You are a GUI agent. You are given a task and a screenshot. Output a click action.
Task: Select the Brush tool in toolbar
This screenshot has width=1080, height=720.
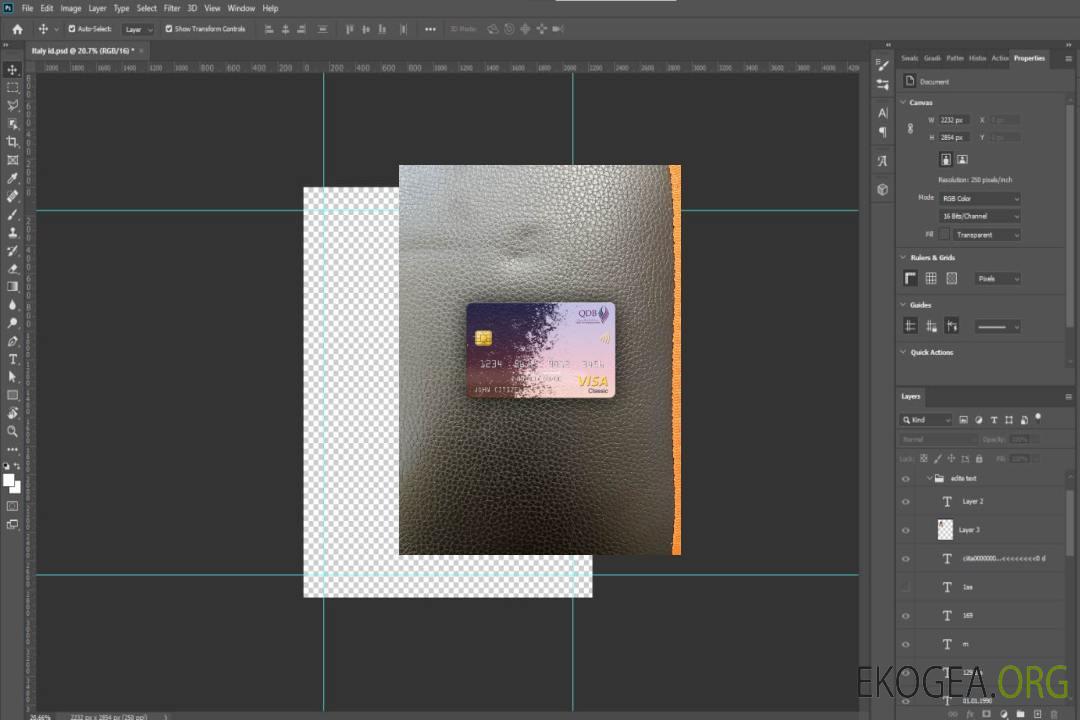(13, 214)
